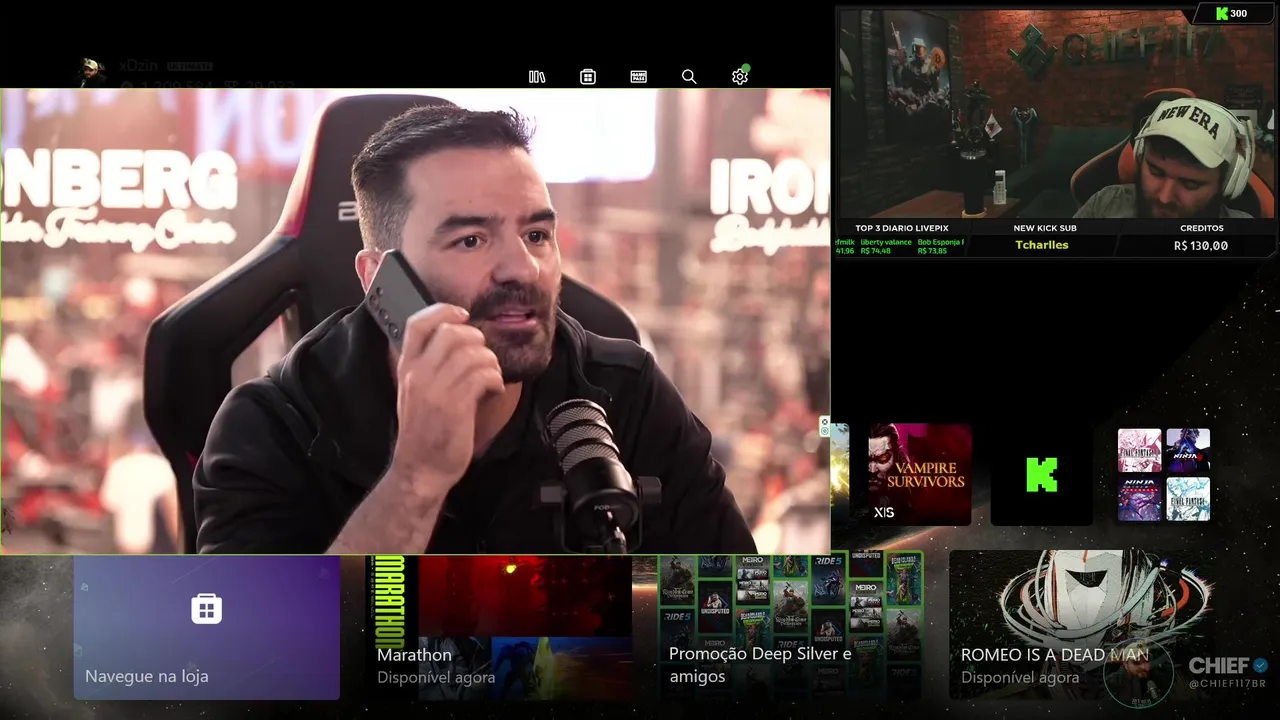Click the CREDITOS label

tap(1201, 228)
